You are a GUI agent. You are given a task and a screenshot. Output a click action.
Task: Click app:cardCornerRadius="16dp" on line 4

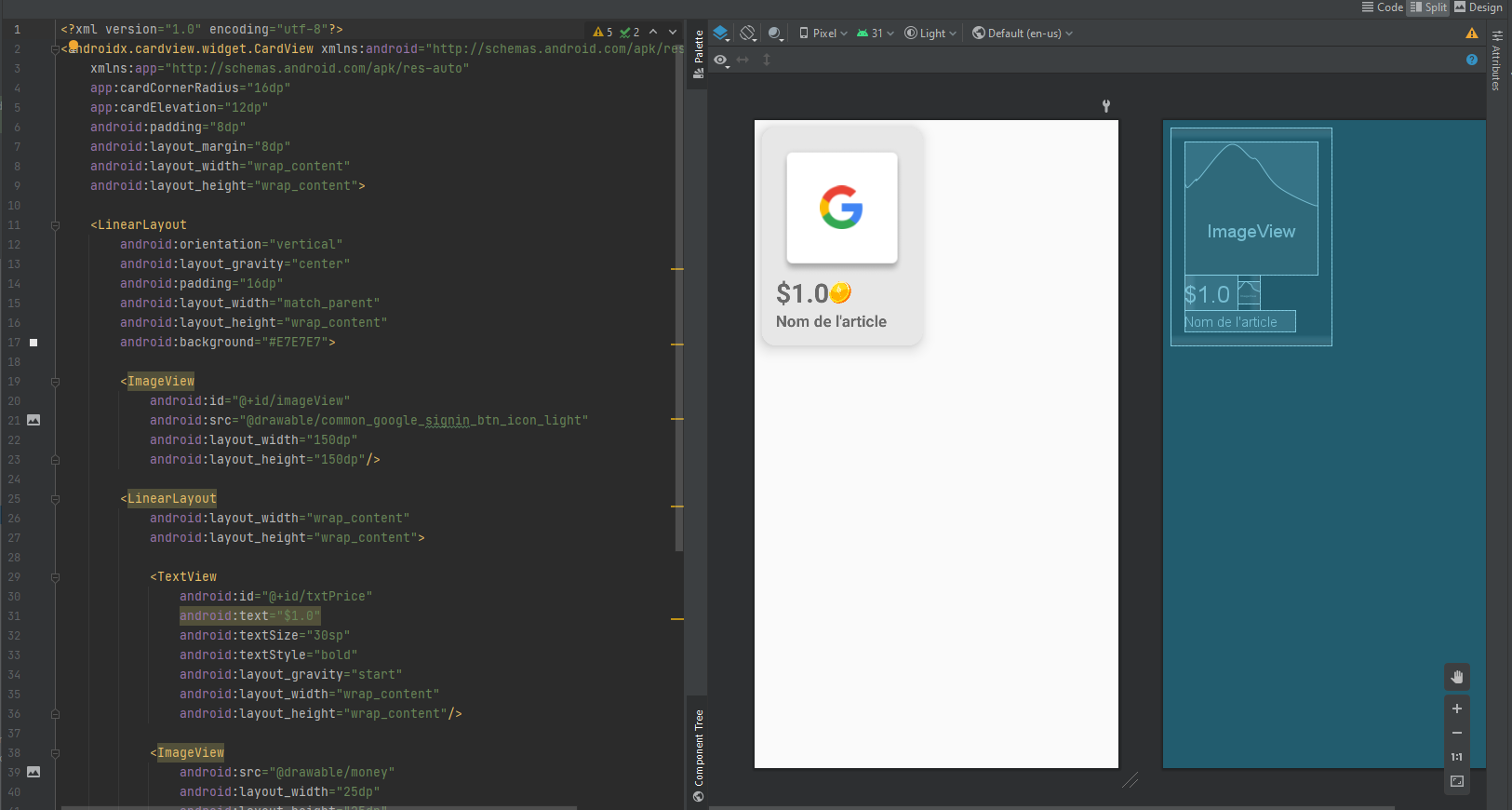click(x=190, y=88)
